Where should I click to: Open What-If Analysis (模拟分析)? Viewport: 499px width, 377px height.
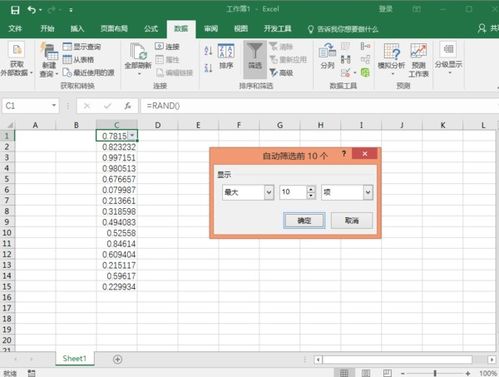tap(391, 59)
